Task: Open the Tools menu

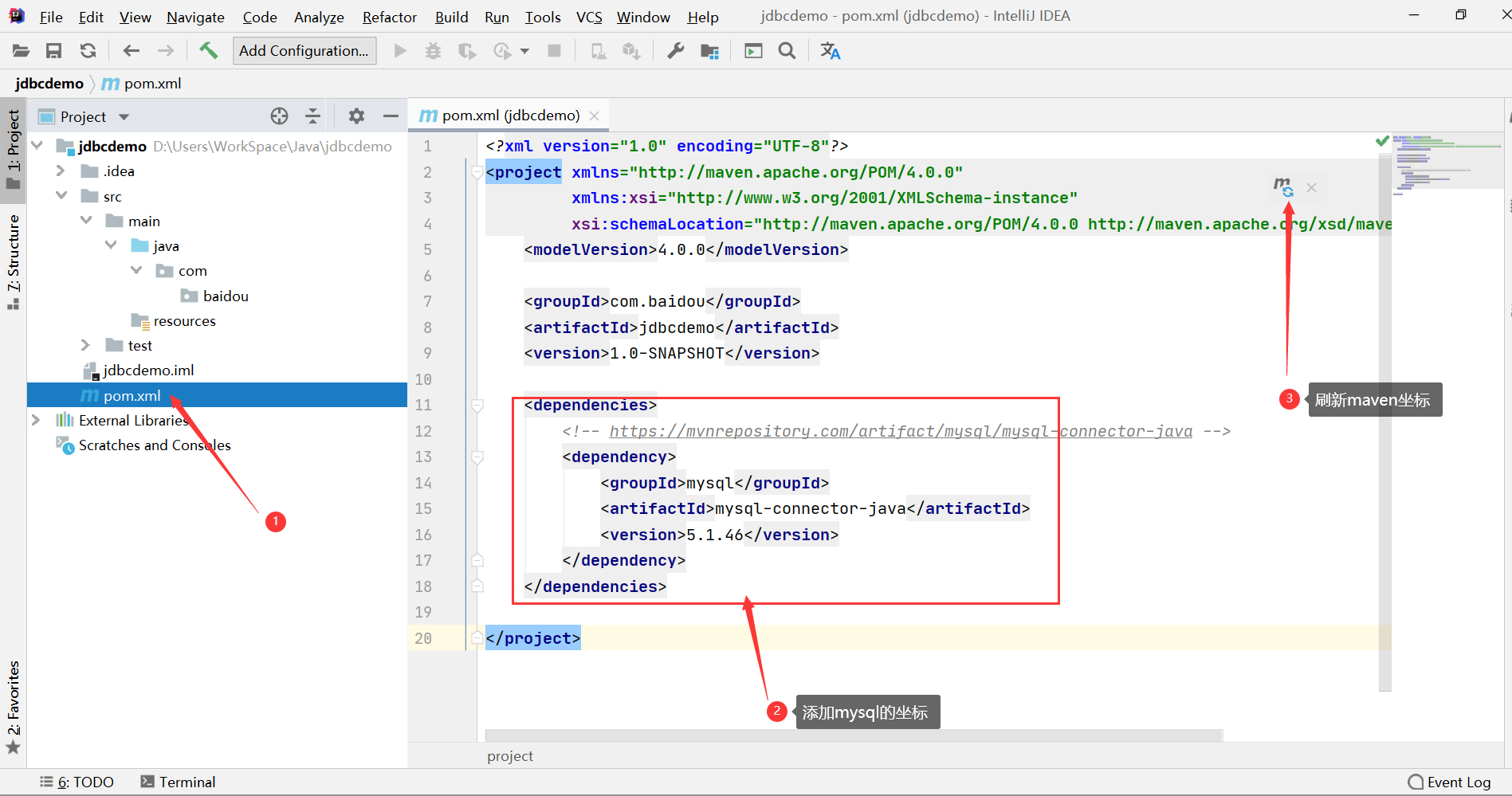Action: [x=543, y=17]
